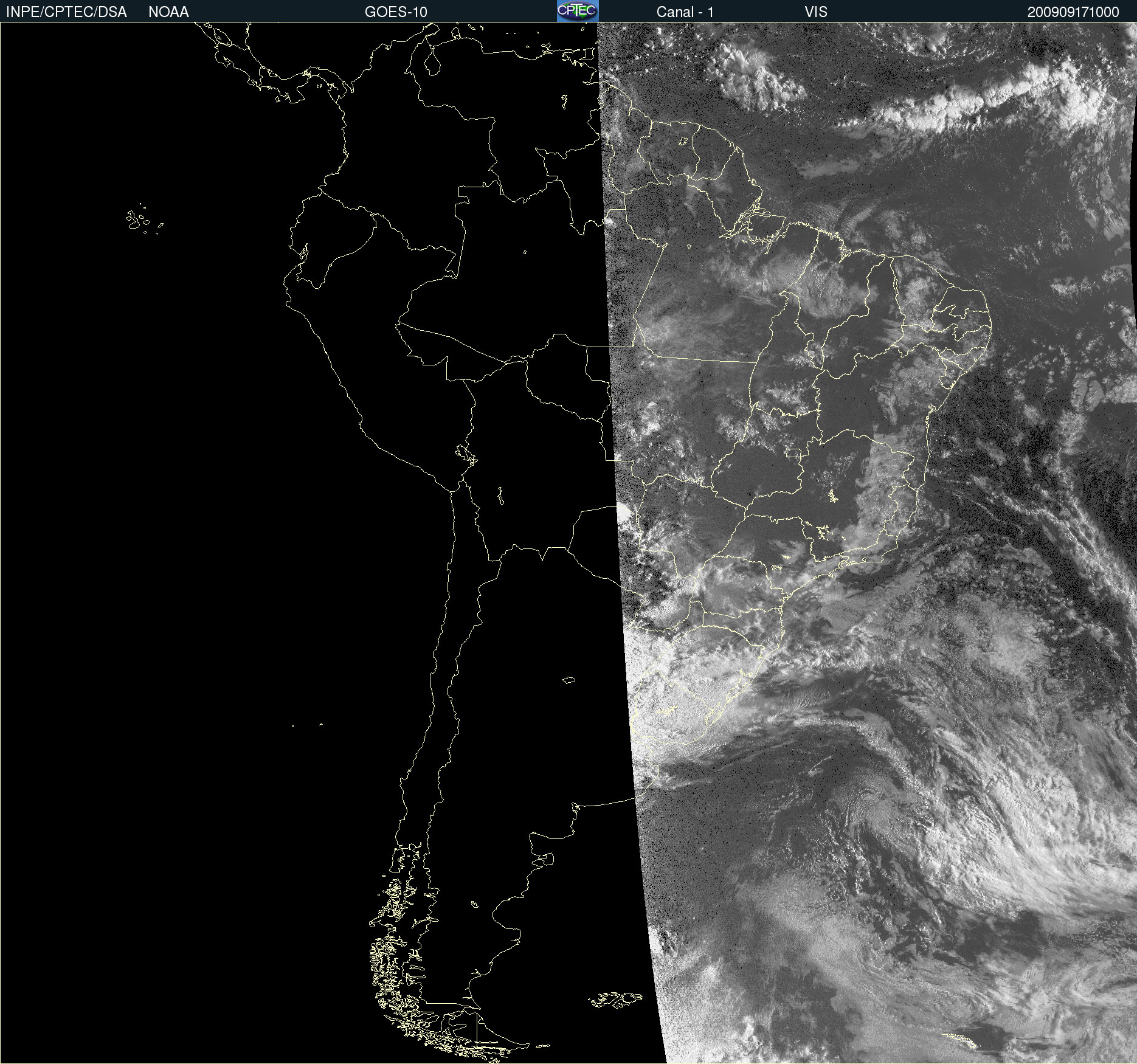
Task: Select the Canal - 1 channel label
Action: tap(685, 12)
